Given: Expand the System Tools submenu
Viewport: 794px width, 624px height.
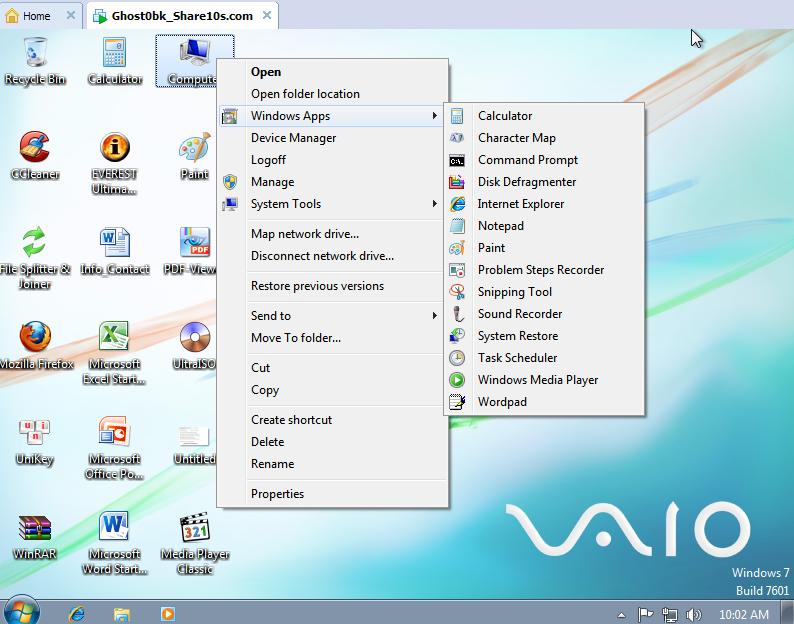Looking at the screenshot, I should click(331, 204).
